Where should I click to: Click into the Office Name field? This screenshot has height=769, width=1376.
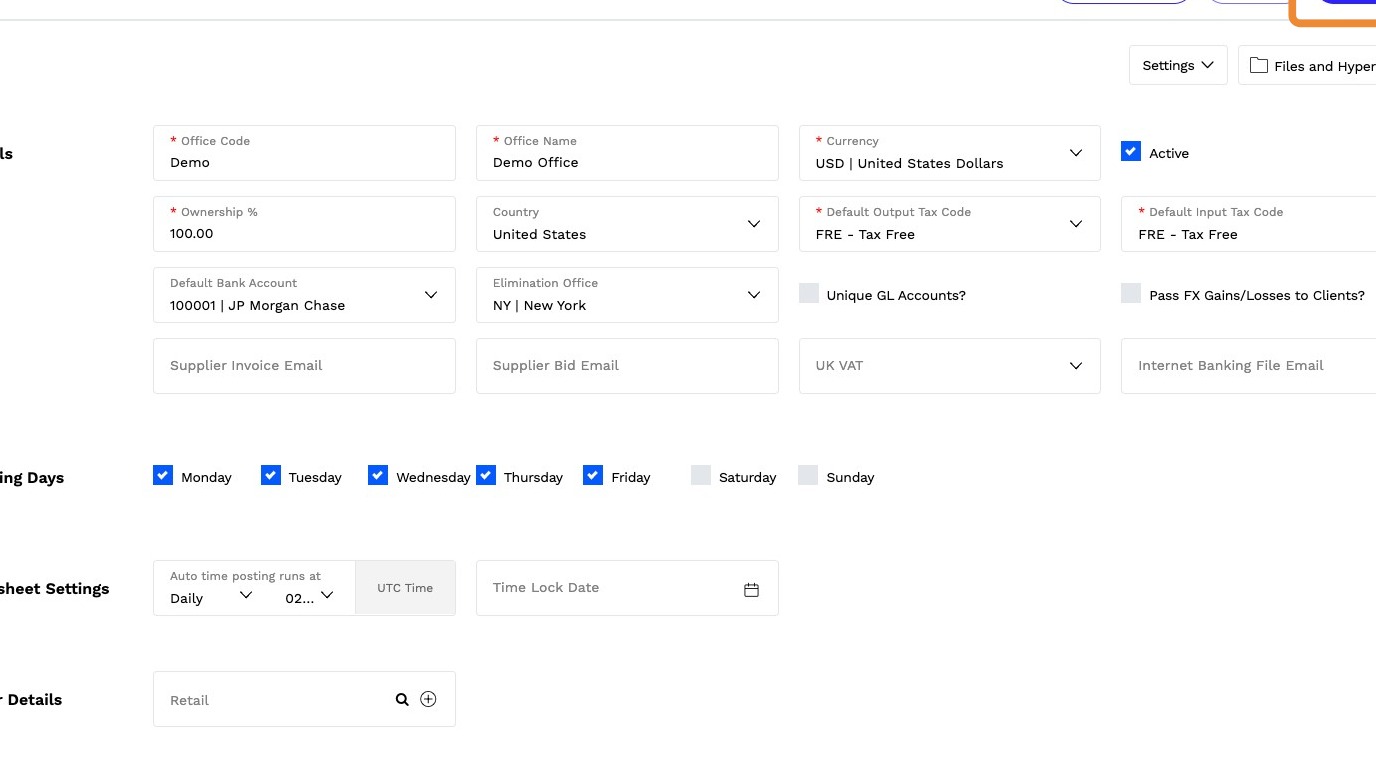click(x=627, y=162)
